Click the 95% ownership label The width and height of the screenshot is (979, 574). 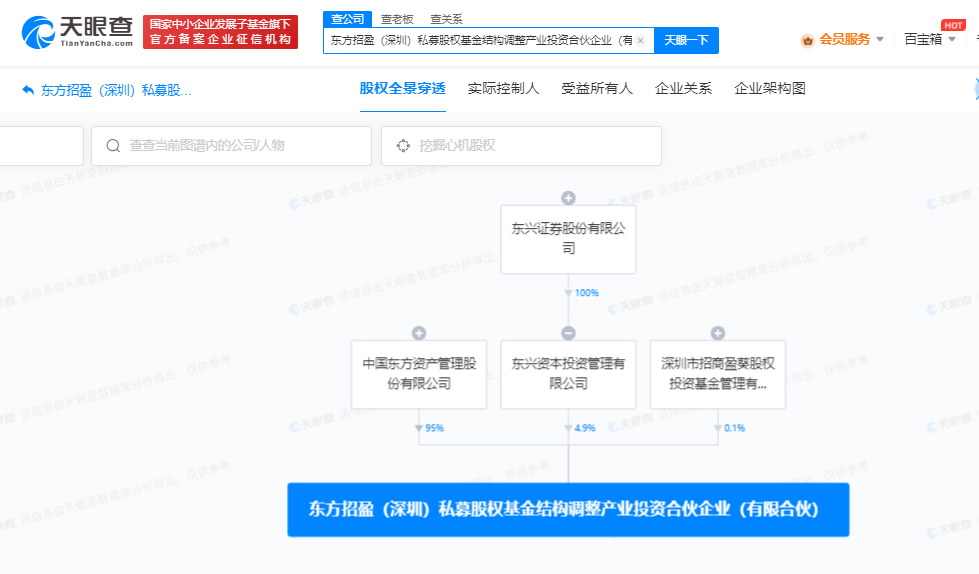click(x=435, y=428)
